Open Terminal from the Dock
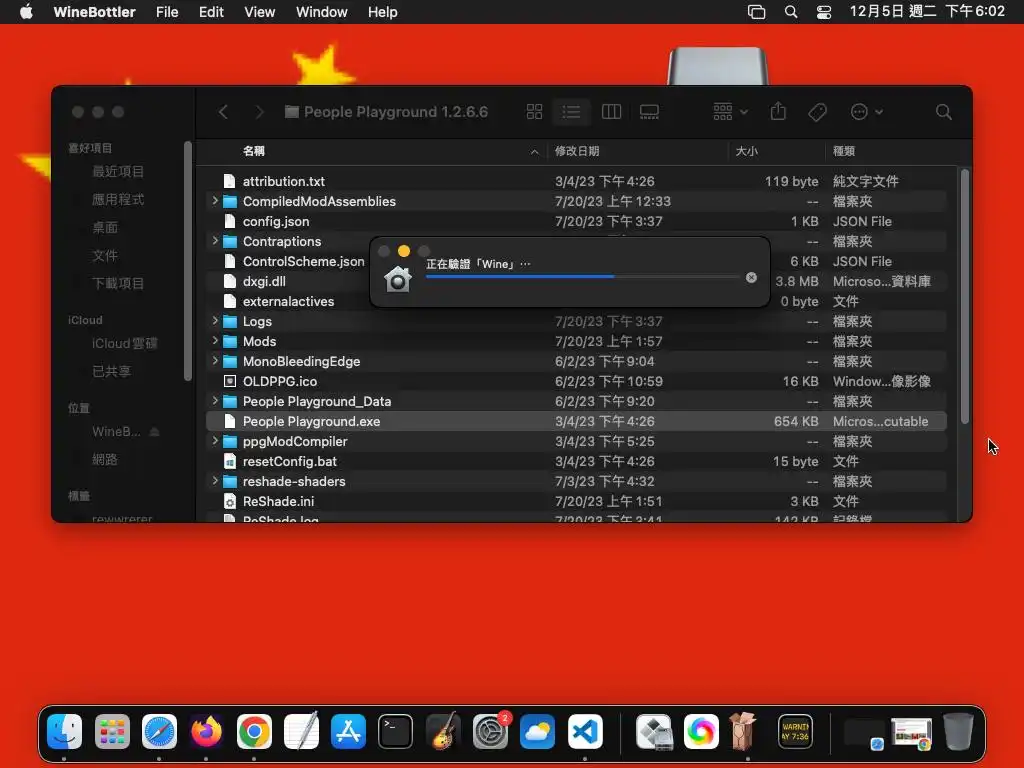The image size is (1024, 768). (395, 731)
